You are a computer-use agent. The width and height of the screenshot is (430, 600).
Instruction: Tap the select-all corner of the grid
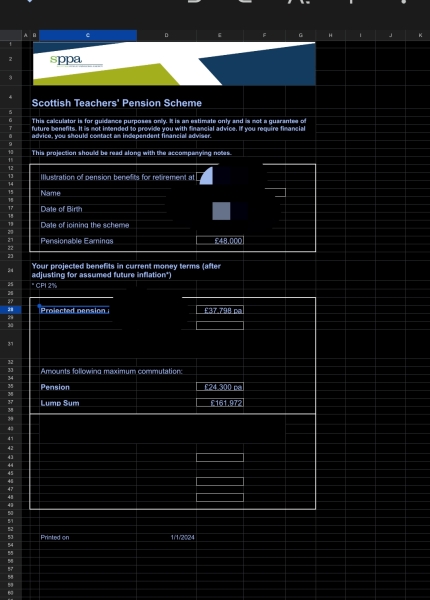(11, 35)
